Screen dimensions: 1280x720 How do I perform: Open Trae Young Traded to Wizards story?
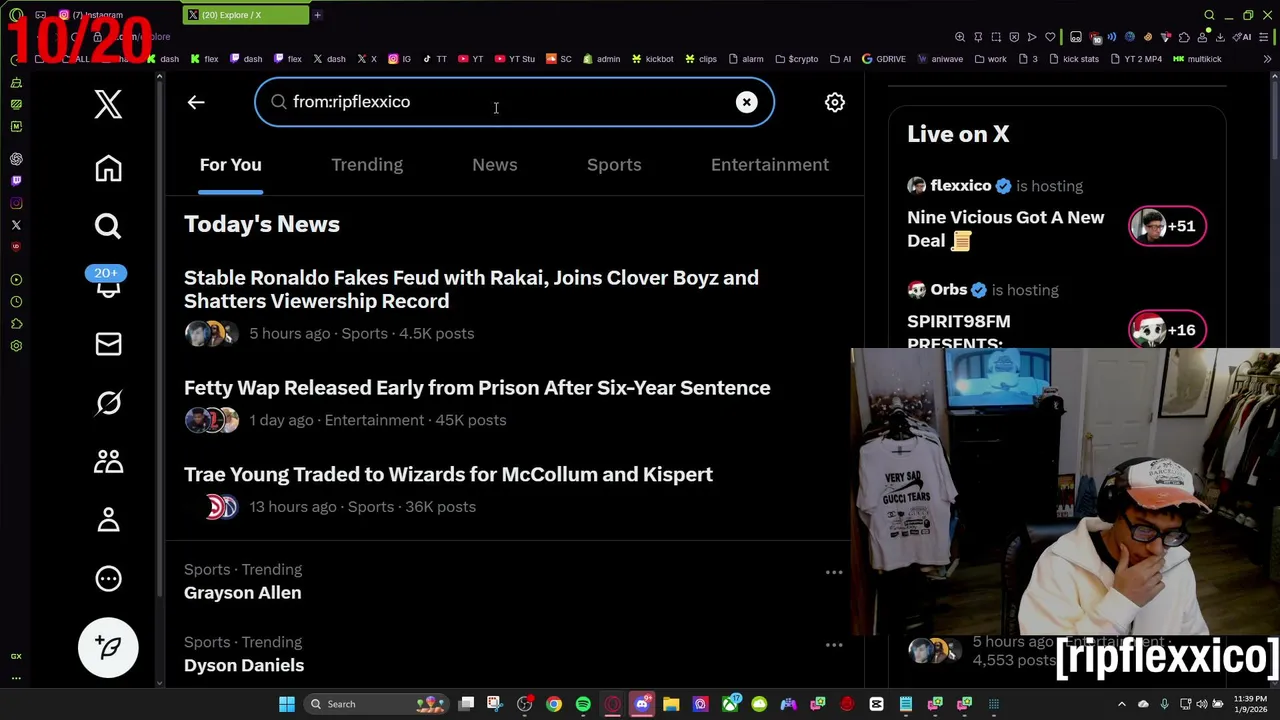(448, 474)
